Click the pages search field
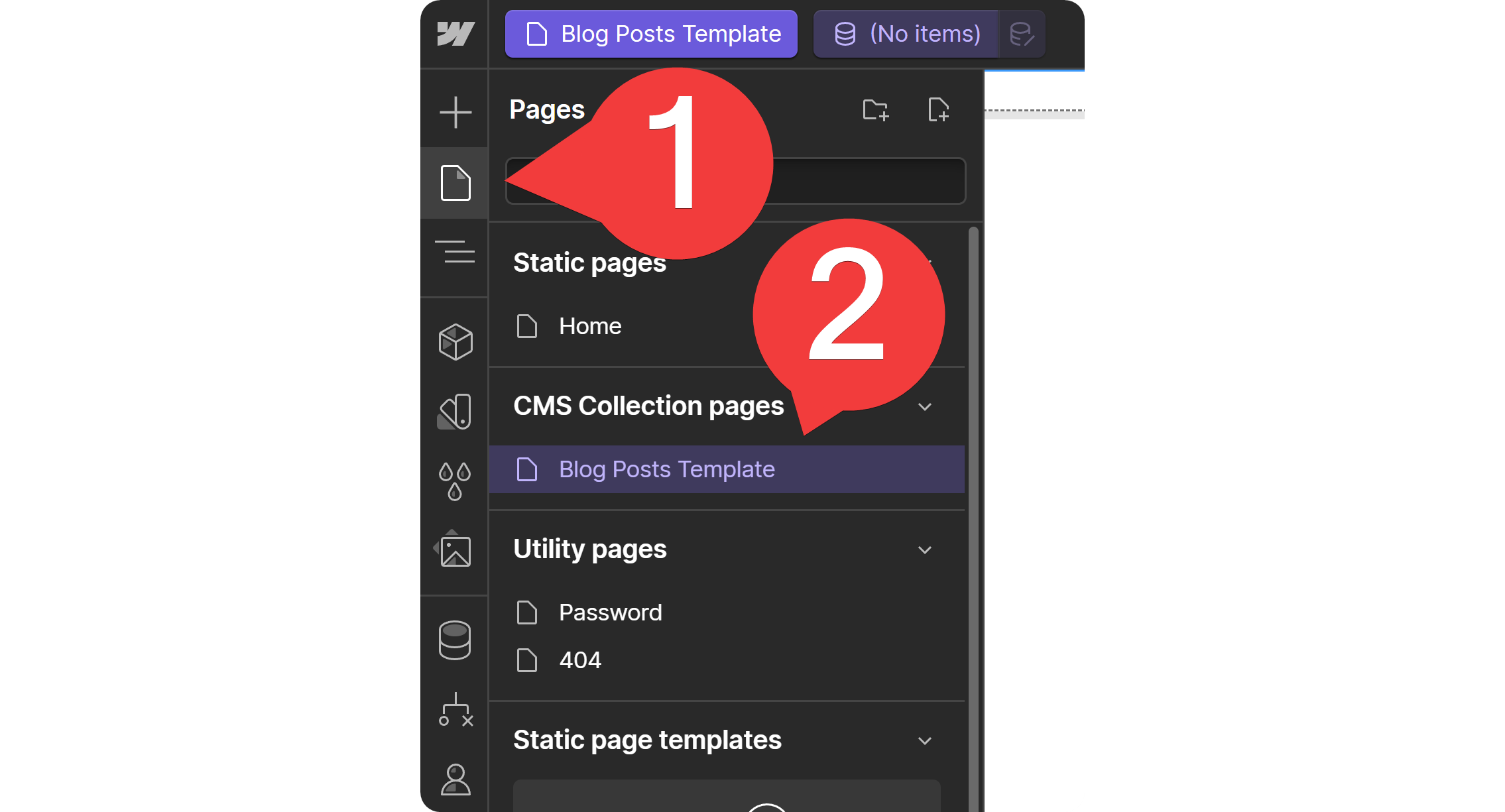This screenshot has height=812, width=1505. [x=862, y=181]
